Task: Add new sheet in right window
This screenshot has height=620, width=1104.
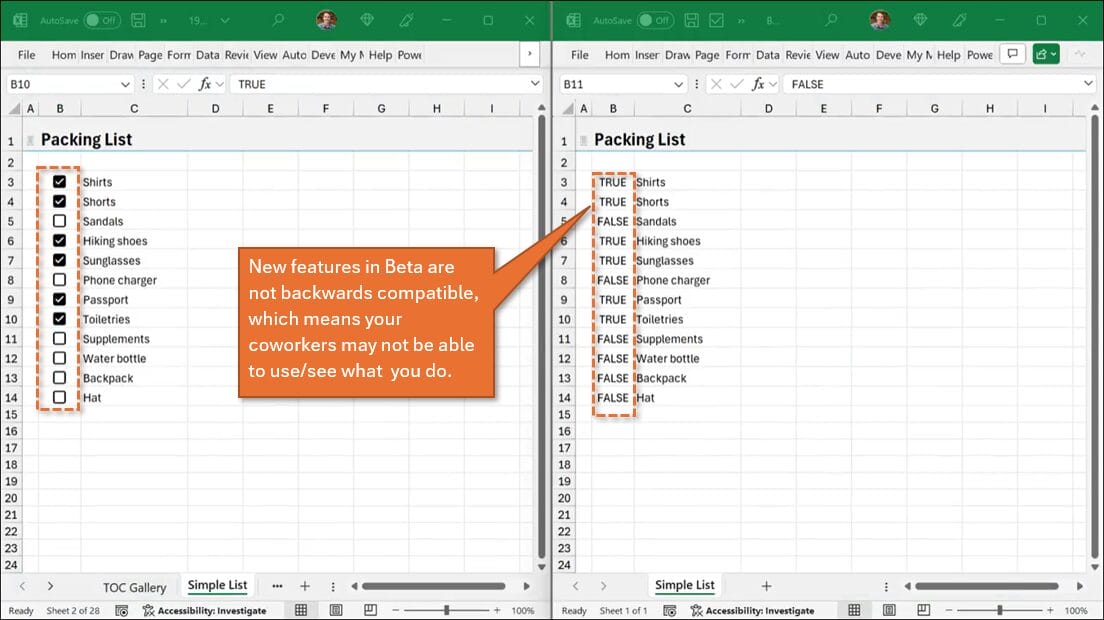Action: point(766,586)
